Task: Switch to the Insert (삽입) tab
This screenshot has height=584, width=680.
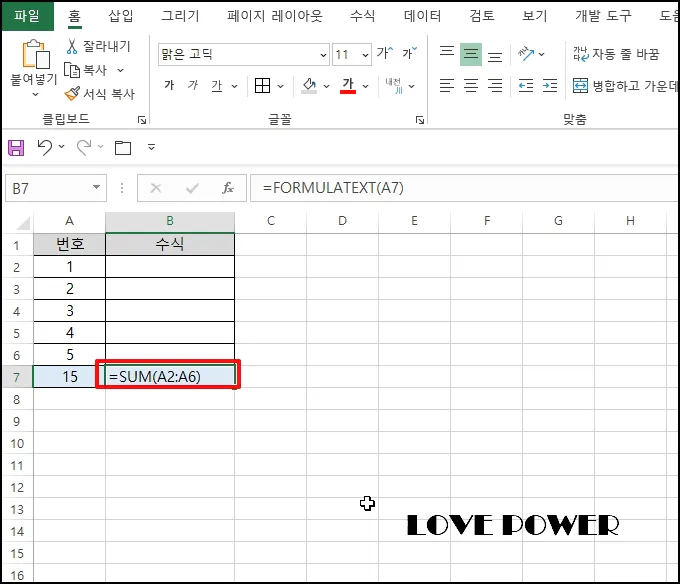Action: pos(121,16)
